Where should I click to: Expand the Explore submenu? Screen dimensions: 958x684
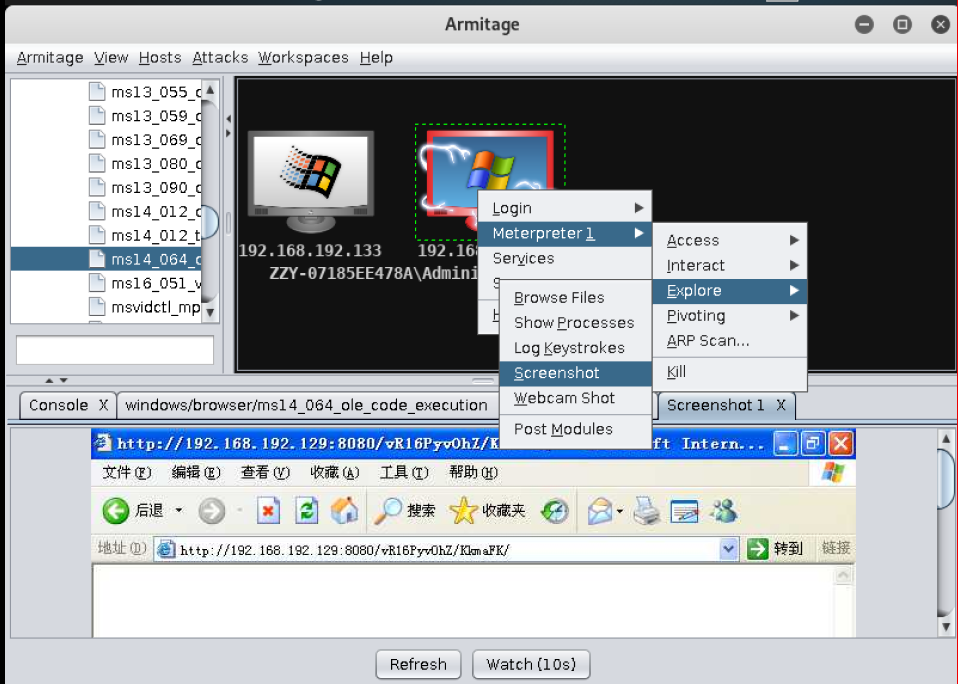730,290
